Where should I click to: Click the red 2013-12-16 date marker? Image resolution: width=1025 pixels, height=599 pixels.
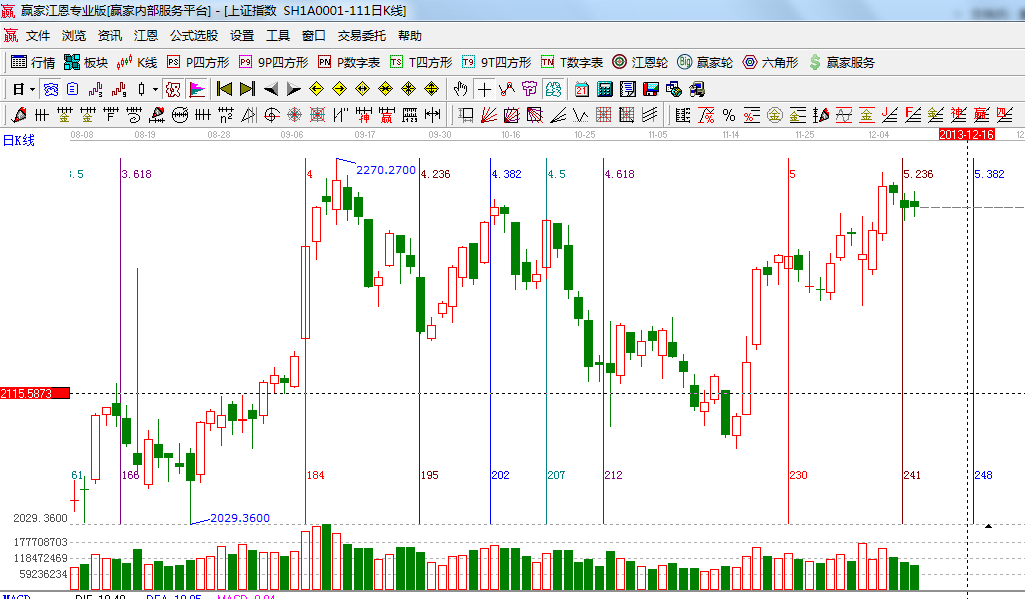[966, 134]
